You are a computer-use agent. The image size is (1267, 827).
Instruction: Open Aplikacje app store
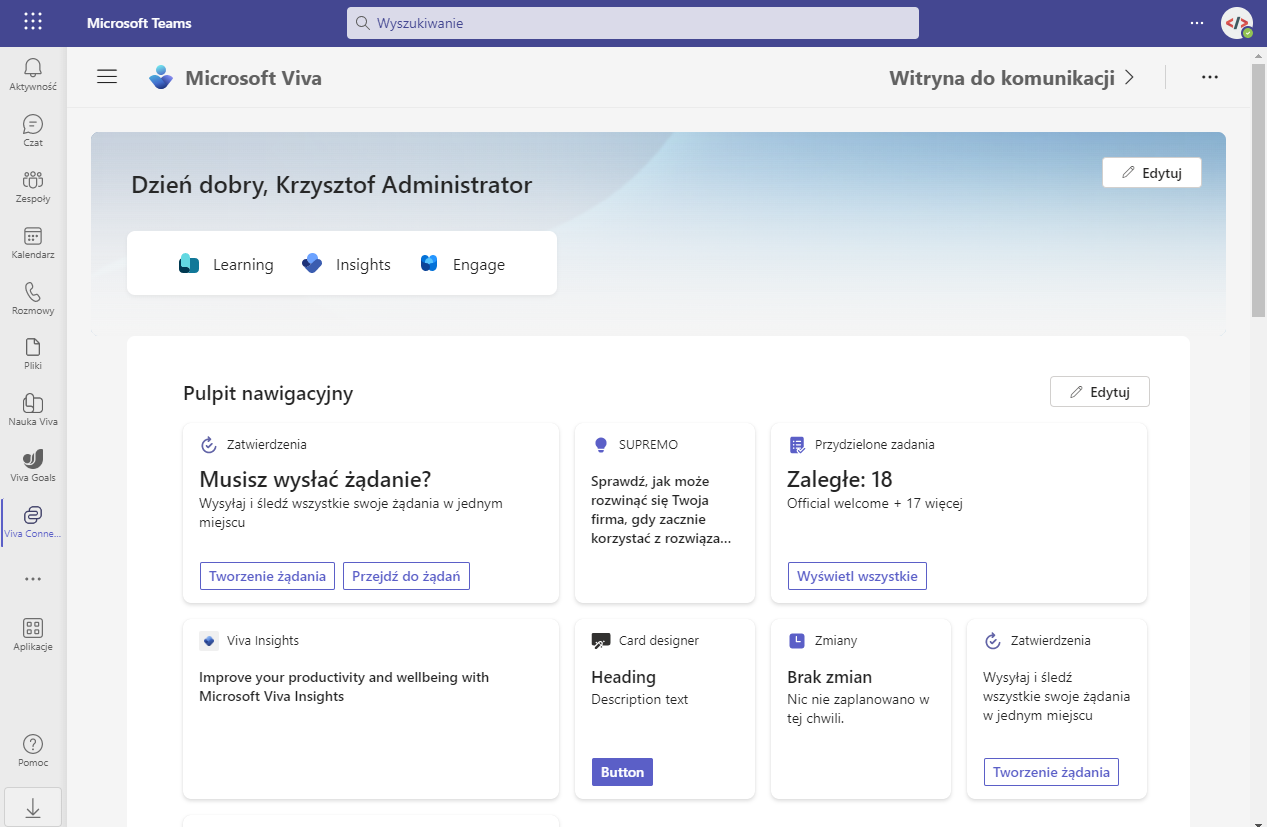[33, 634]
